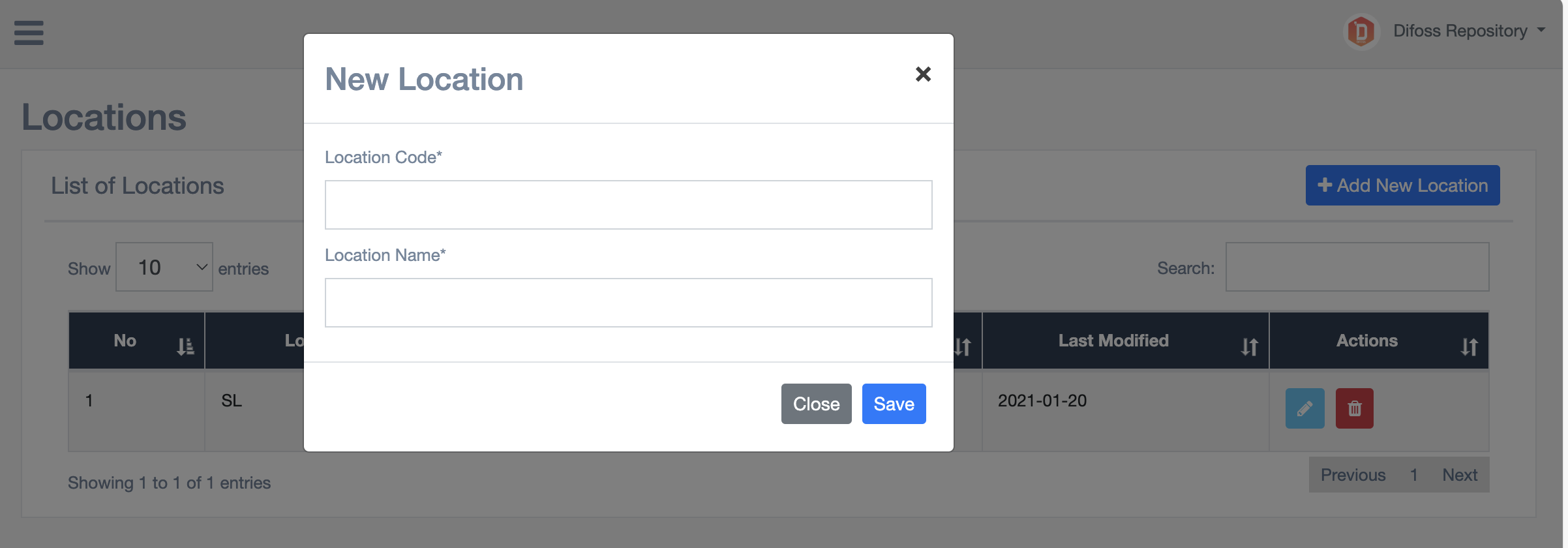
Task: Click Add New Location button
Action: [x=1402, y=185]
